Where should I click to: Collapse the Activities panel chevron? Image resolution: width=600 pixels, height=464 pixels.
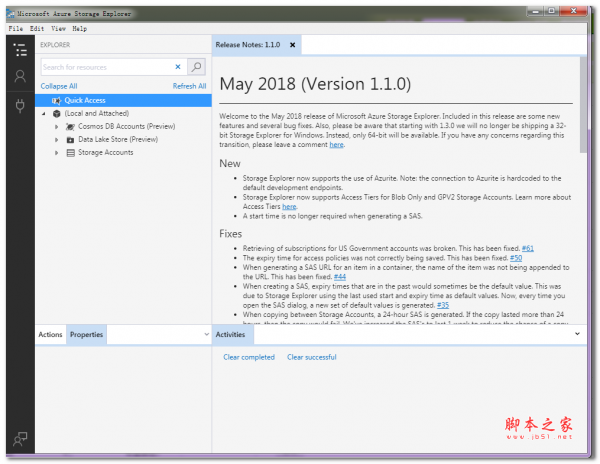point(577,334)
